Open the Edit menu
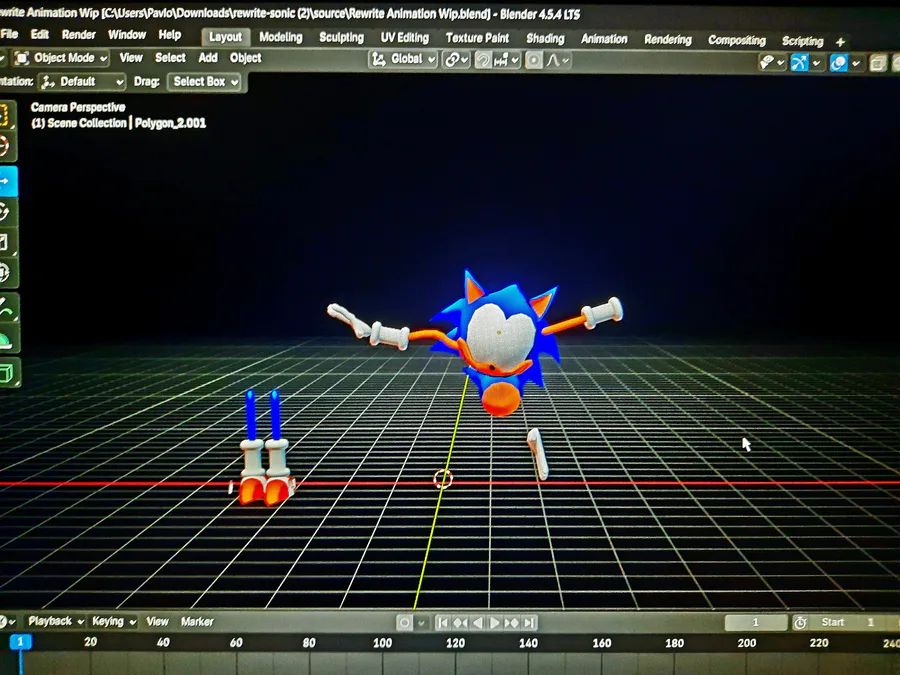The width and height of the screenshot is (900, 675). (x=40, y=34)
